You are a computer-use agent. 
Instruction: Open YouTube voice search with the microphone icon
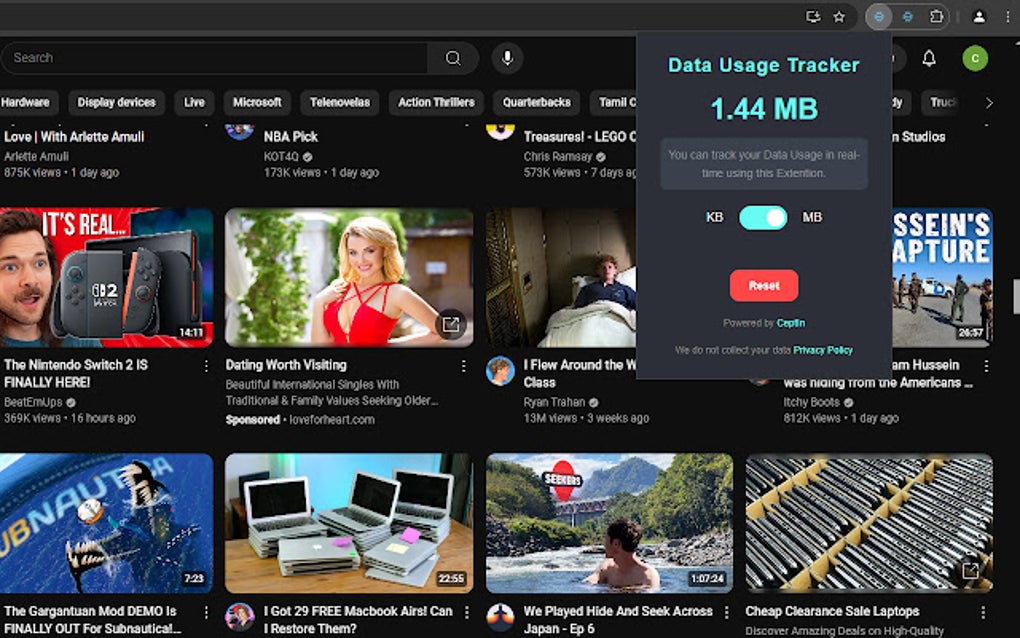(x=507, y=57)
